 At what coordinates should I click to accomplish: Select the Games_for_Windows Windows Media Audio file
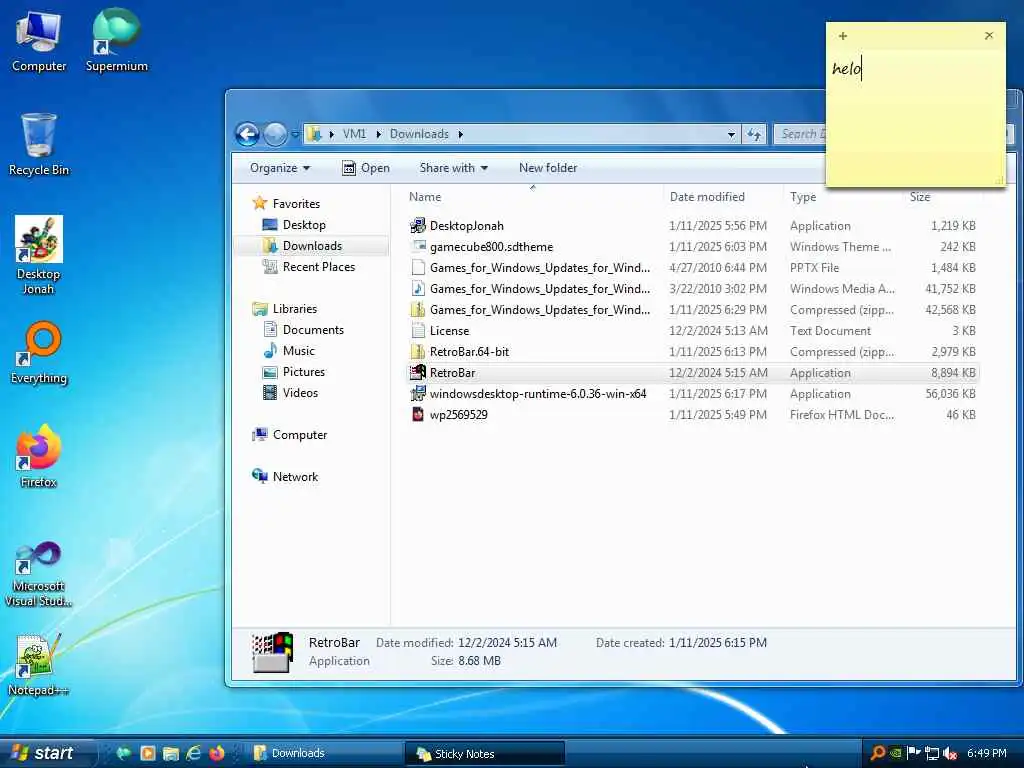(x=692, y=289)
